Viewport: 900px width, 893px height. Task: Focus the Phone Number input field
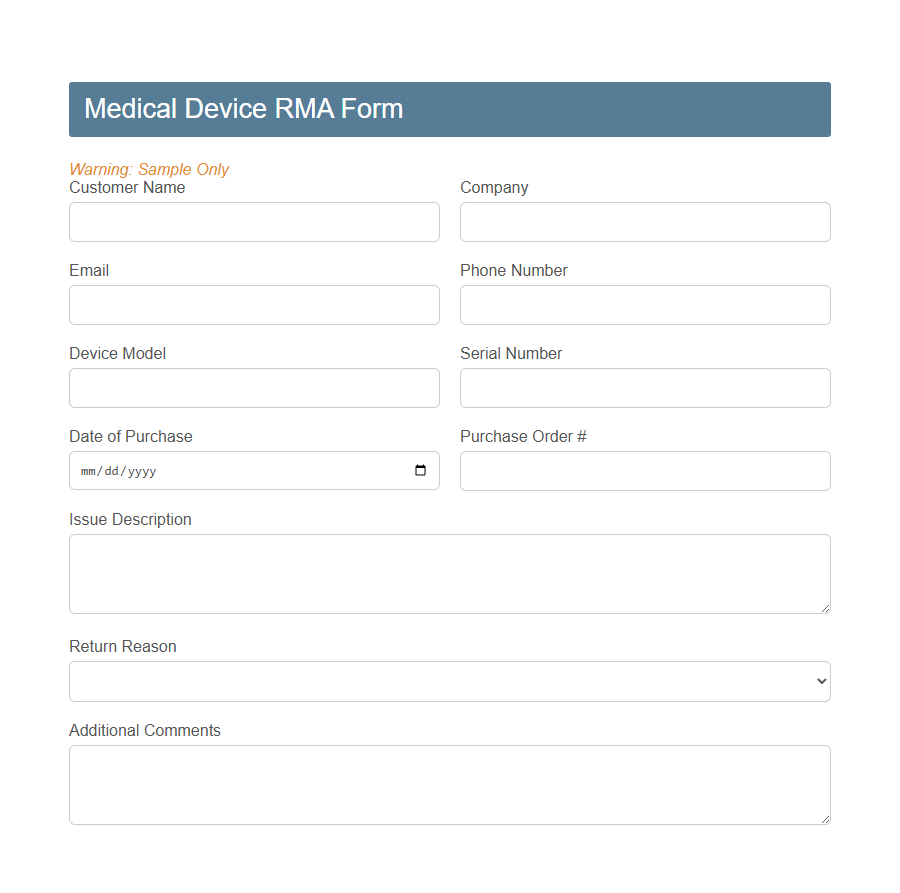coord(645,304)
